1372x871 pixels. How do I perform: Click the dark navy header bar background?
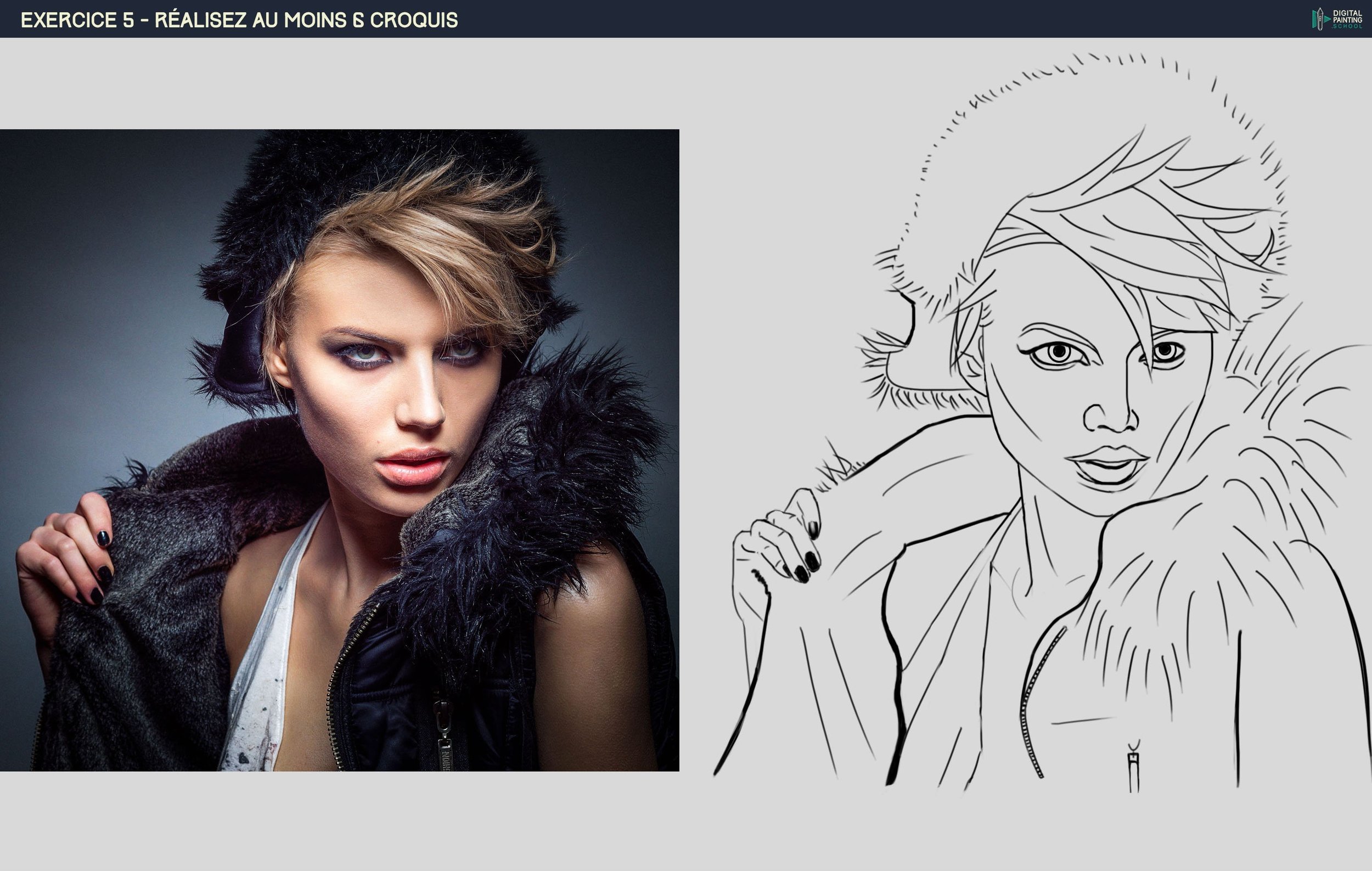click(x=797, y=19)
